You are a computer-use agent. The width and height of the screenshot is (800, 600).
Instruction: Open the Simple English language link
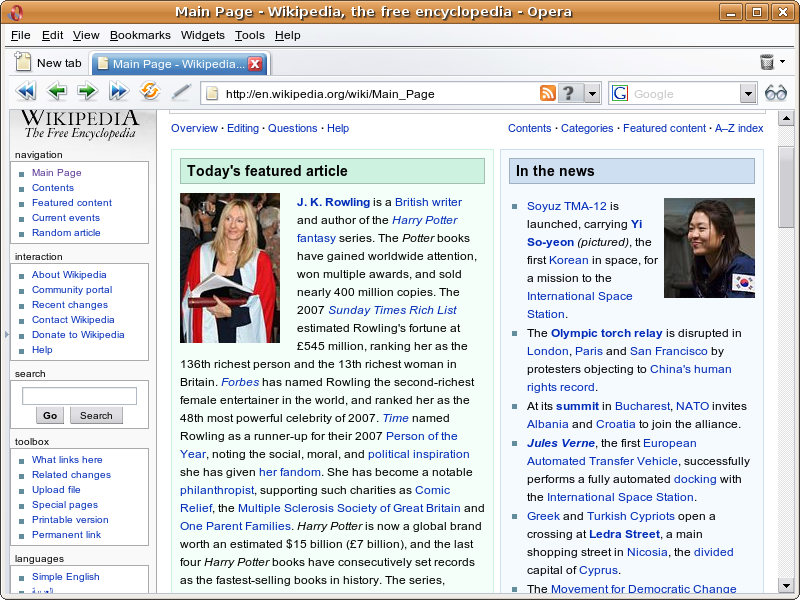65,577
